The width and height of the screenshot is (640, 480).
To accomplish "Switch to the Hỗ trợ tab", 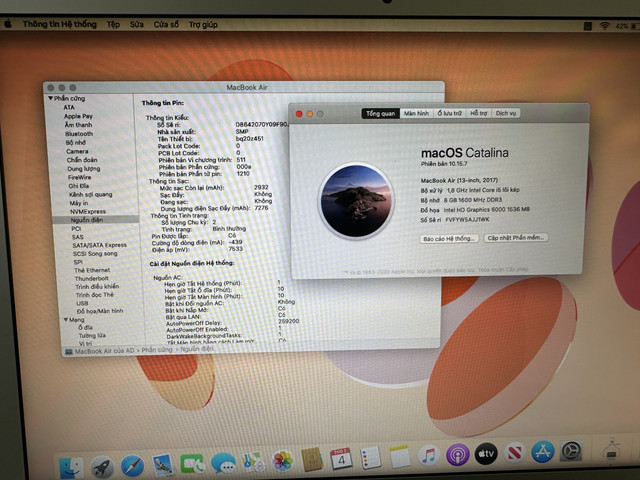I will [x=479, y=113].
